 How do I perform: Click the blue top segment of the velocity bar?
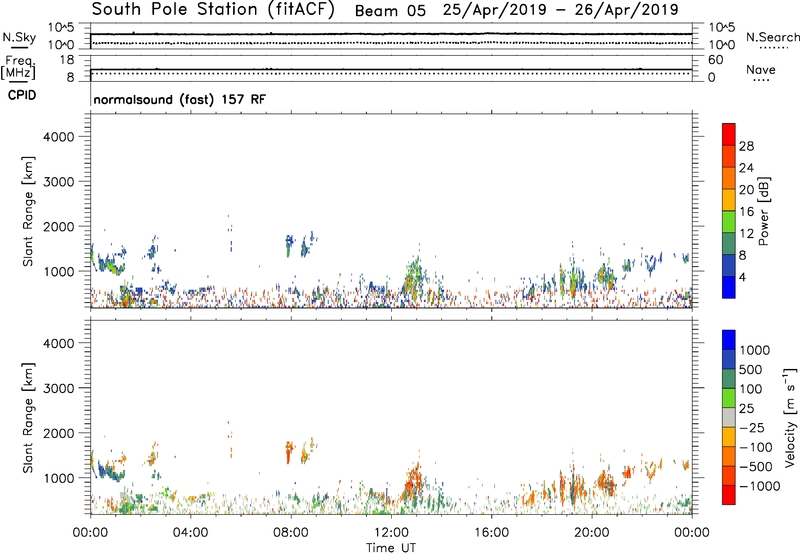point(729,340)
